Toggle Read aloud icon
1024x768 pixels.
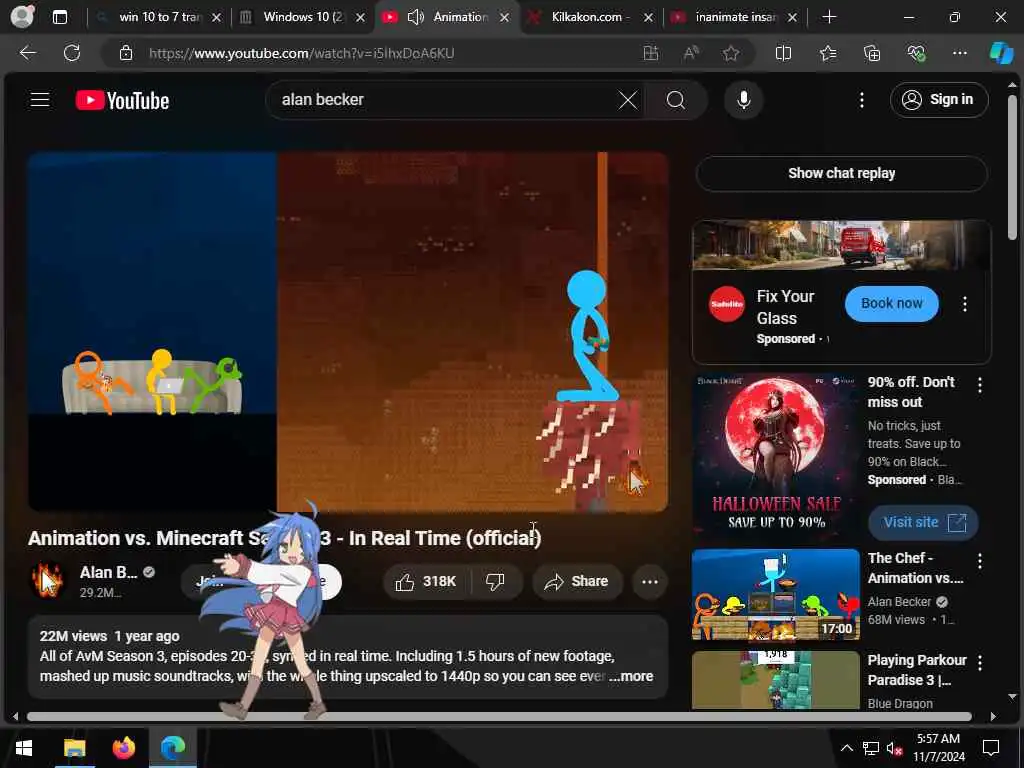[691, 53]
